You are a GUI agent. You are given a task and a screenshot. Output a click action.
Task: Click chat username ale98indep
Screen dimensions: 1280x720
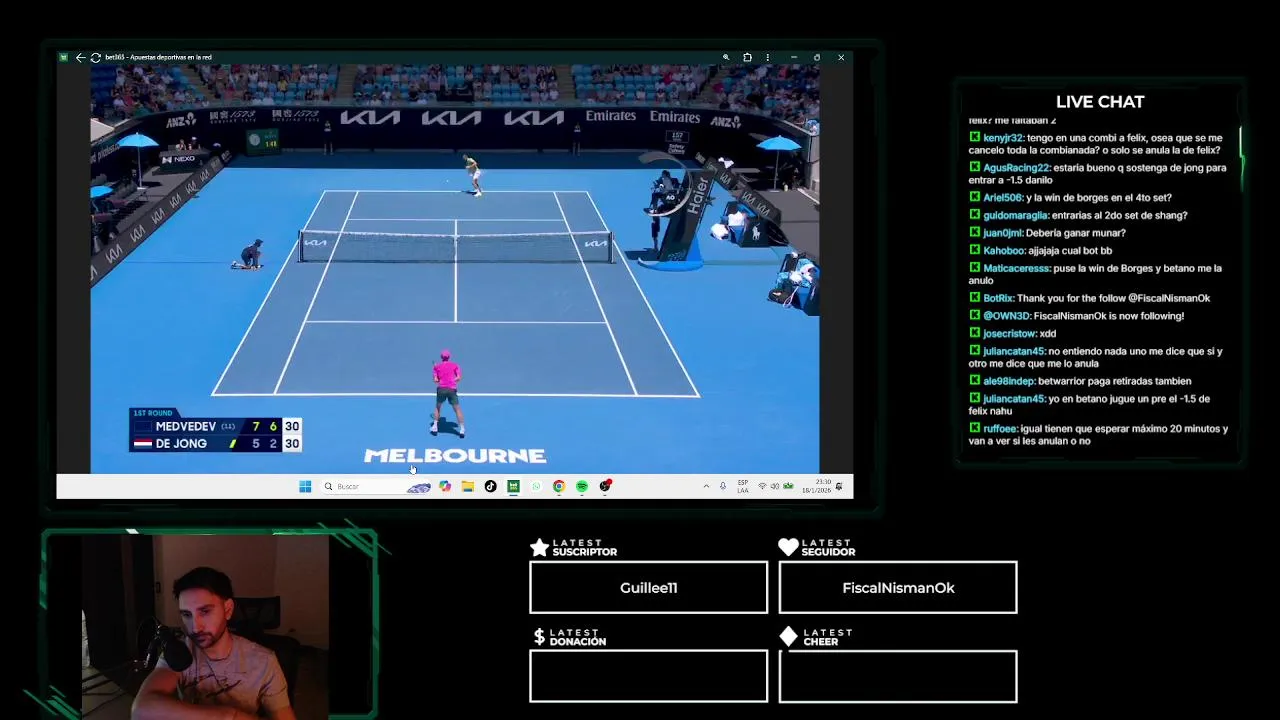[1009, 381]
